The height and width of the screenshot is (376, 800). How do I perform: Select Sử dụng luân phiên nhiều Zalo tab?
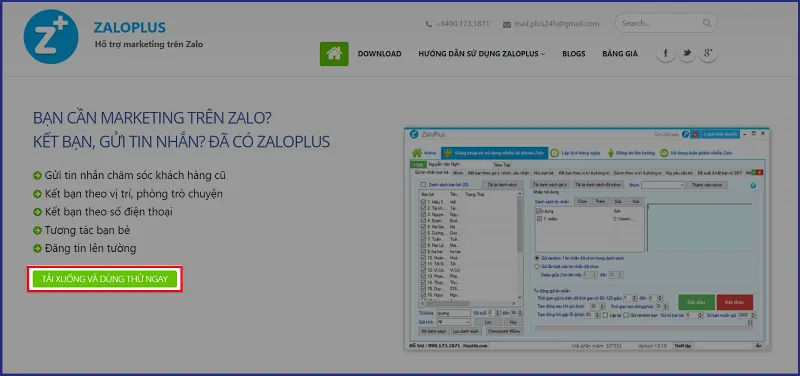coord(696,153)
